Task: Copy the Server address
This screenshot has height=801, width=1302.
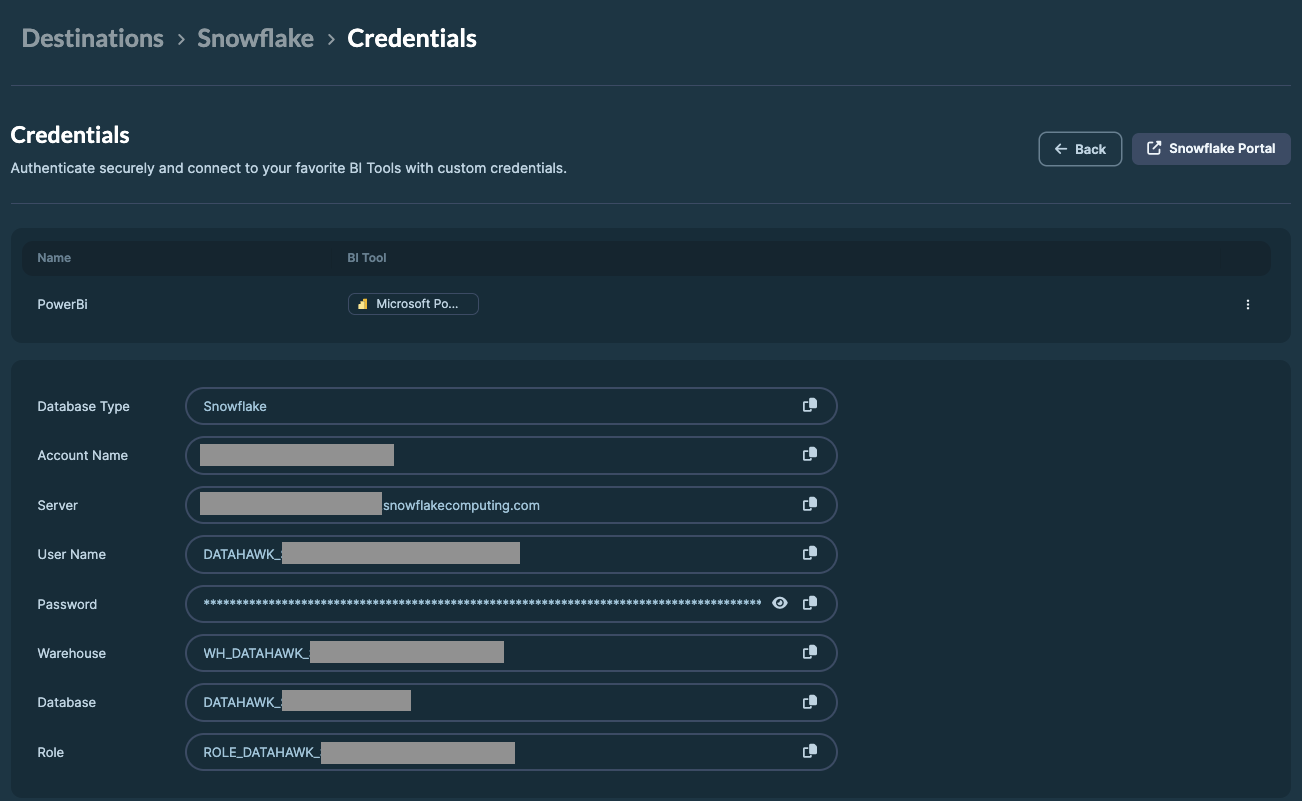Action: click(810, 504)
